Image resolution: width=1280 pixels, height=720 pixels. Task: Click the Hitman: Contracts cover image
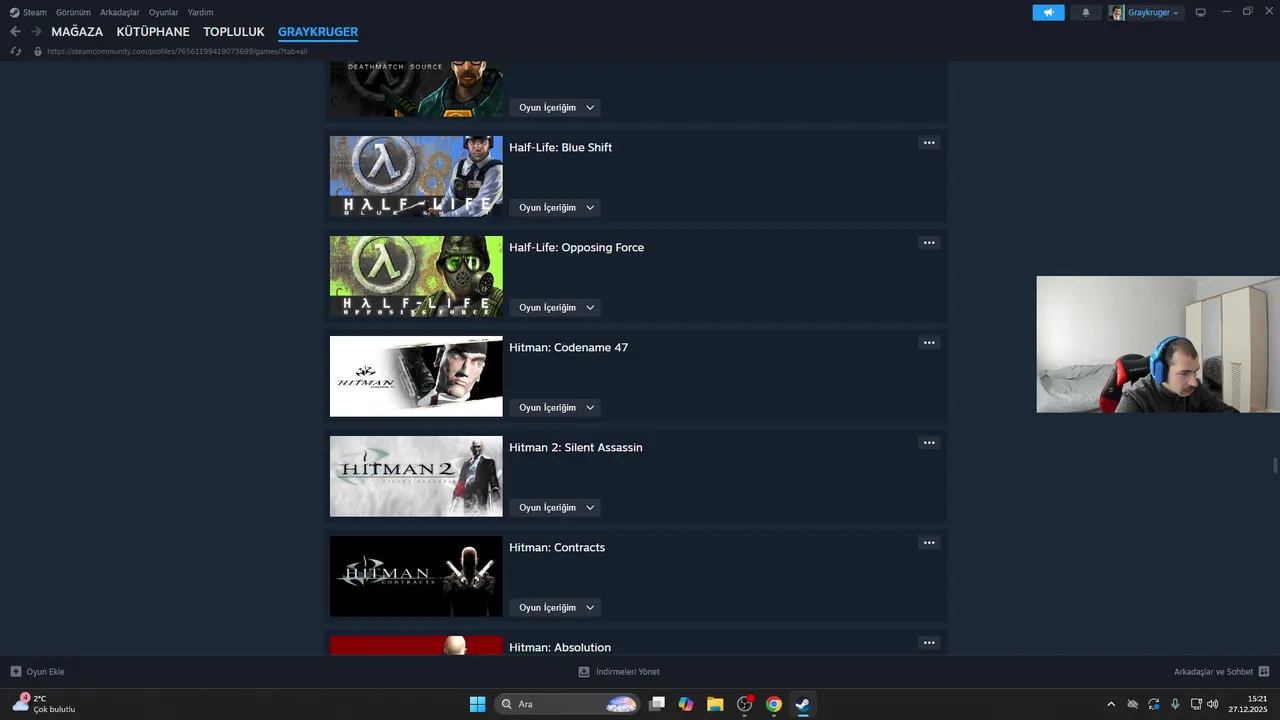416,576
